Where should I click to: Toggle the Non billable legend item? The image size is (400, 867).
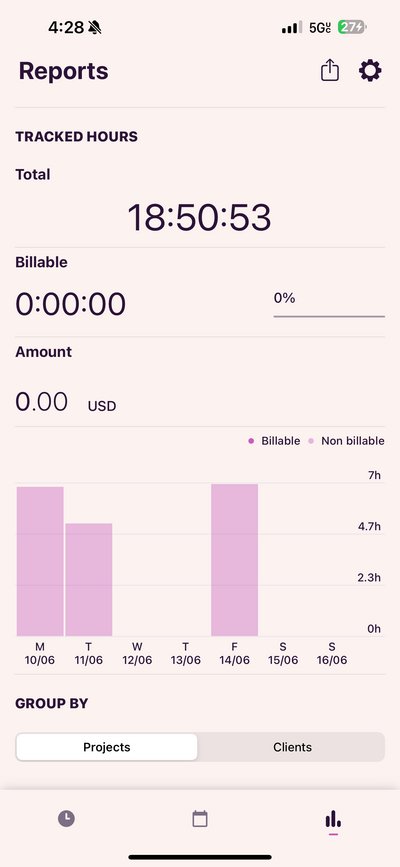pyautogui.click(x=346, y=441)
